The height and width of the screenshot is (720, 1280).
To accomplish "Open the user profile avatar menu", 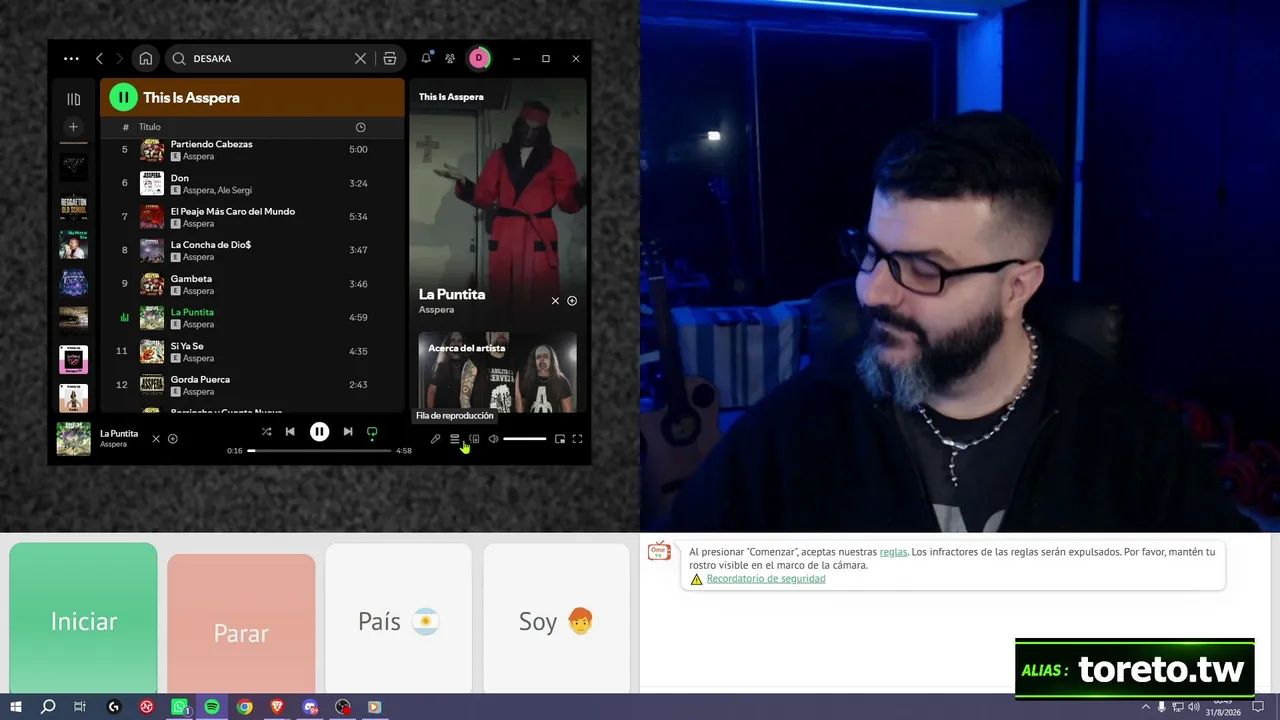I will [479, 58].
